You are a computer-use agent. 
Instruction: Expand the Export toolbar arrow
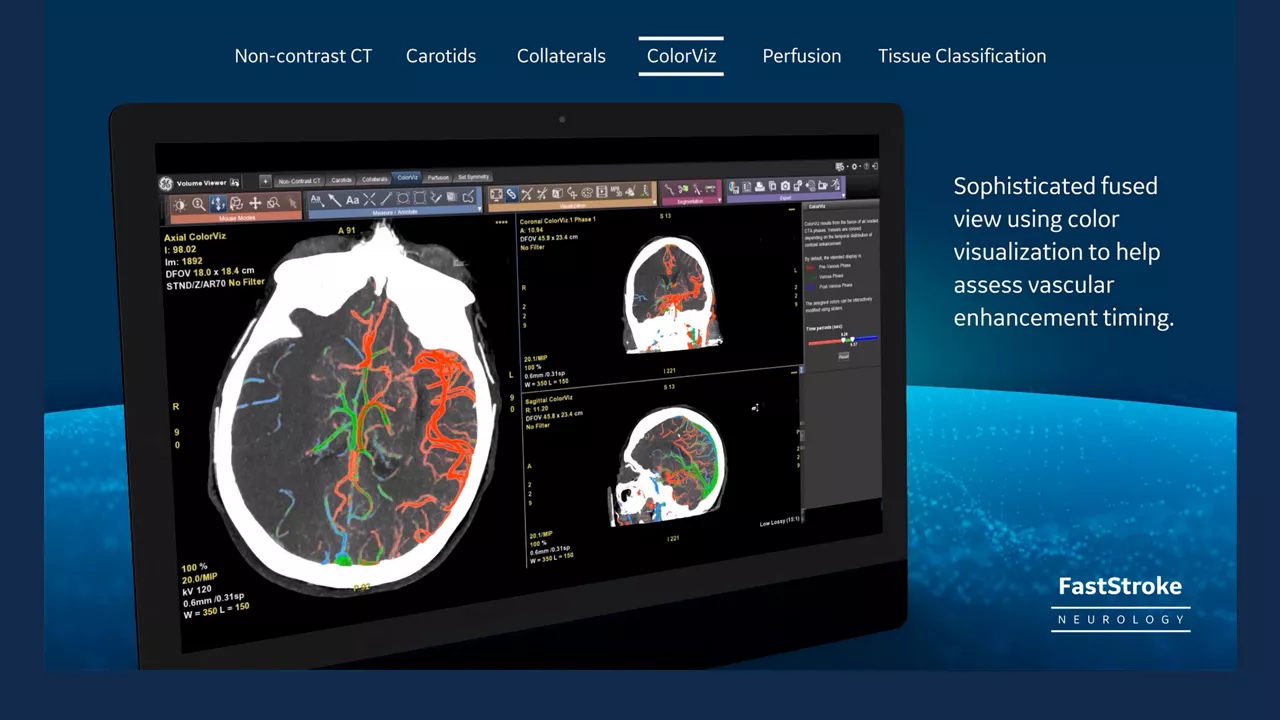[x=842, y=196]
